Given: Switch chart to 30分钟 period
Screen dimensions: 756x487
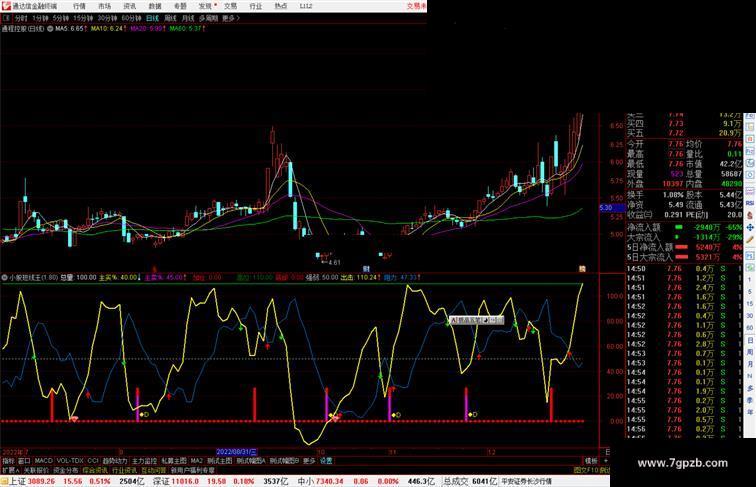Looking at the screenshot, I should point(107,18).
